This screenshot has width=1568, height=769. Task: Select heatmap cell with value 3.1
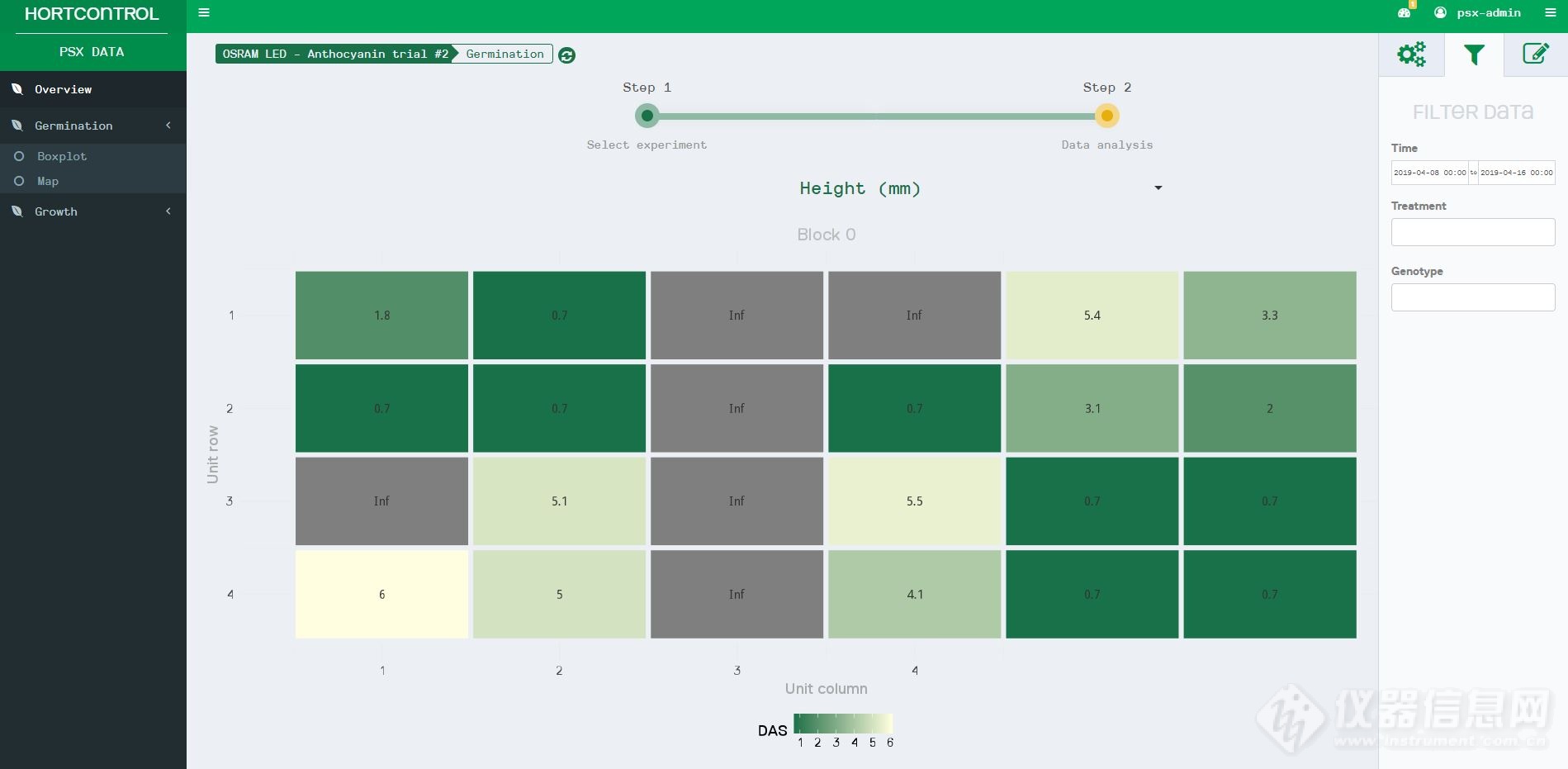pos(1092,408)
